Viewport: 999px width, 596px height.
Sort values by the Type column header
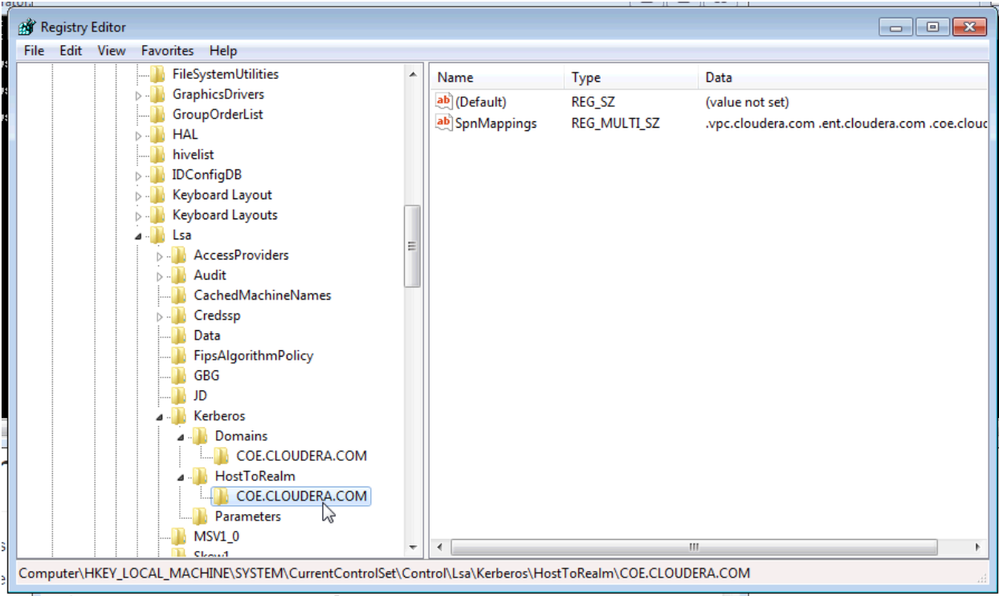631,77
